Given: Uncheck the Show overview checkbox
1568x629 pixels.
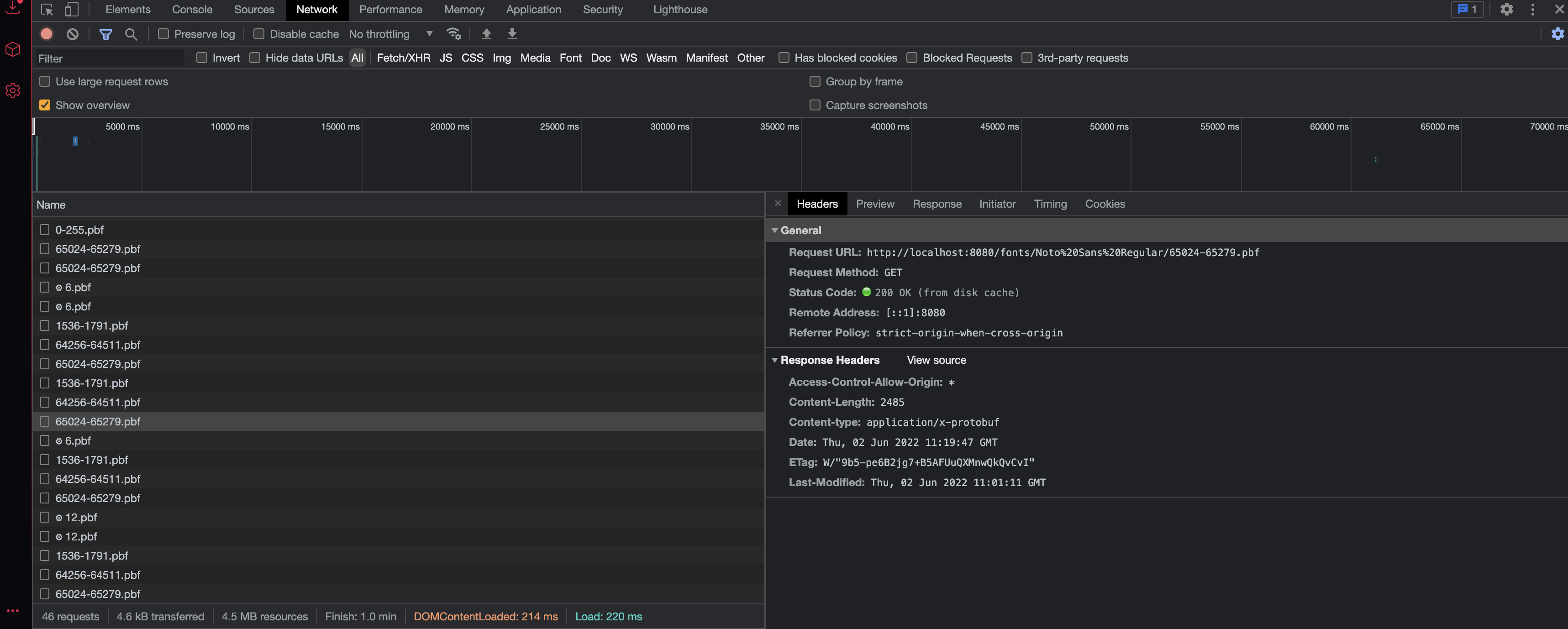Looking at the screenshot, I should pyautogui.click(x=45, y=105).
